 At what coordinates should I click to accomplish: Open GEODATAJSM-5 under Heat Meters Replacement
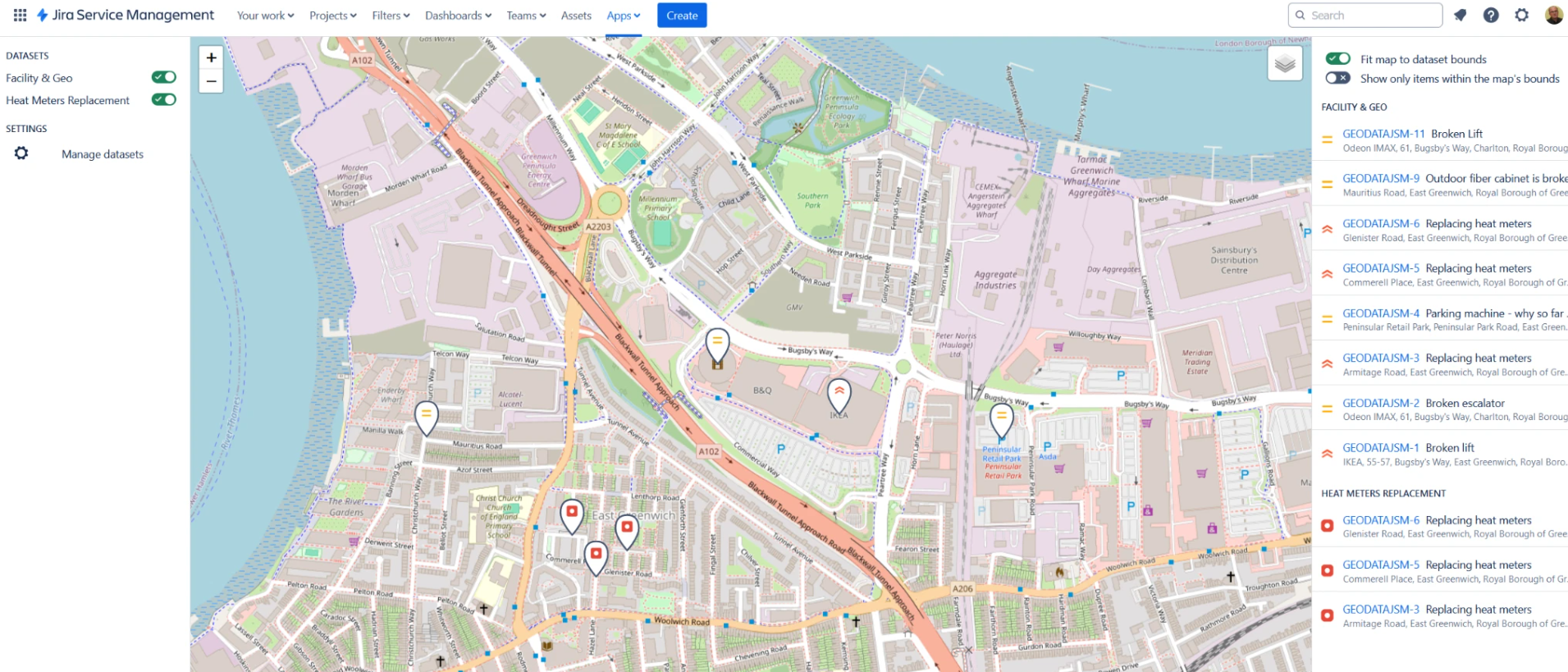tap(1437, 565)
